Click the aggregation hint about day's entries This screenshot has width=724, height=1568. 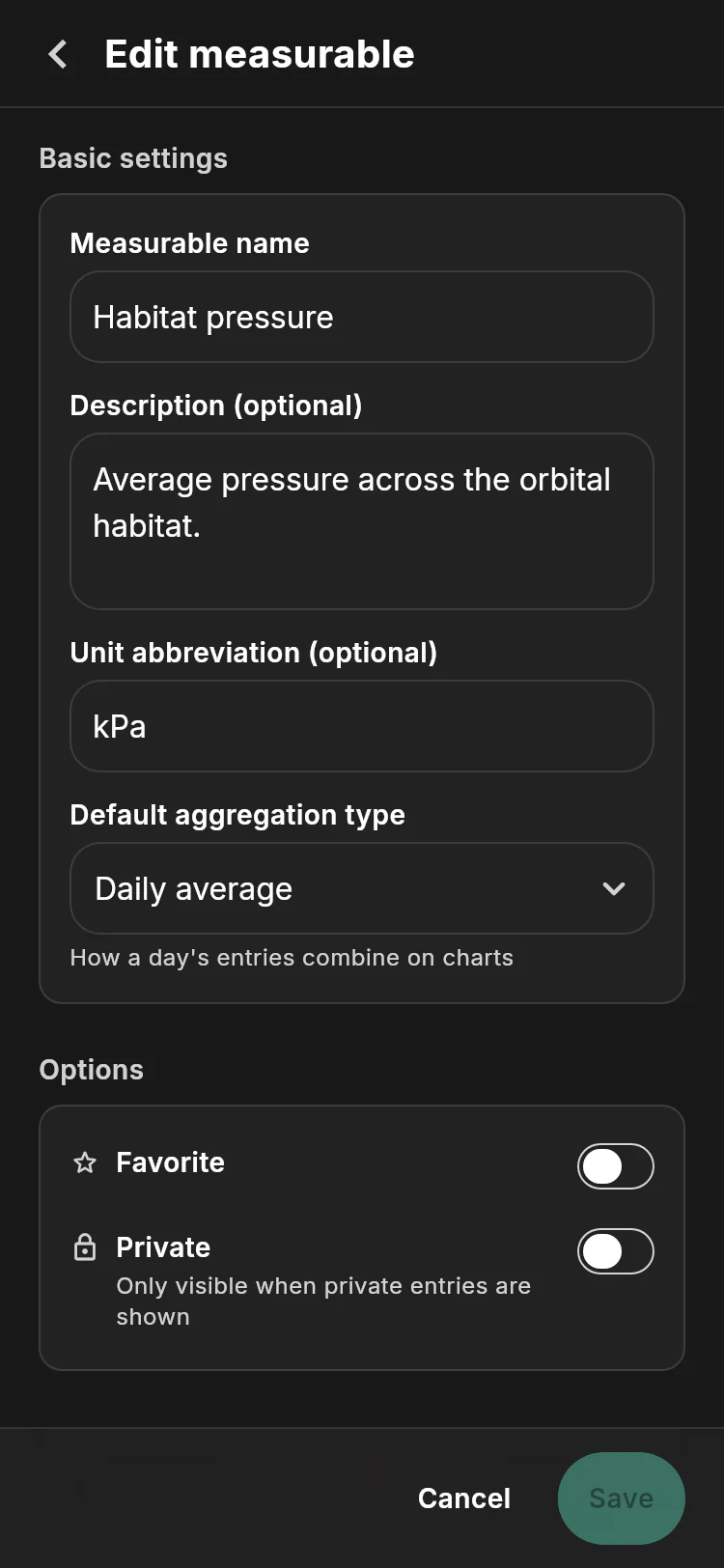pos(292,958)
